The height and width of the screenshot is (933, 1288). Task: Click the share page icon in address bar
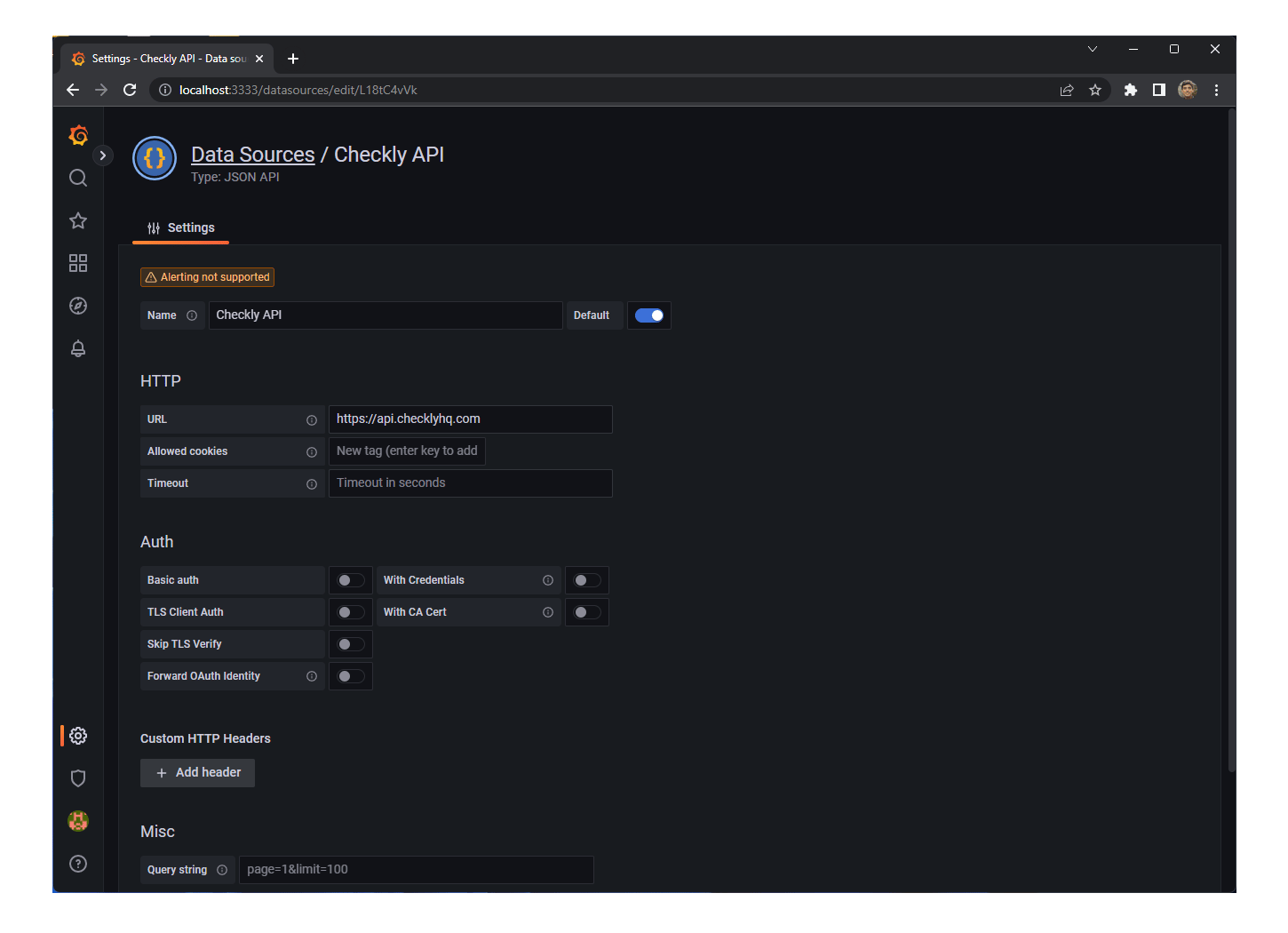(x=1067, y=90)
